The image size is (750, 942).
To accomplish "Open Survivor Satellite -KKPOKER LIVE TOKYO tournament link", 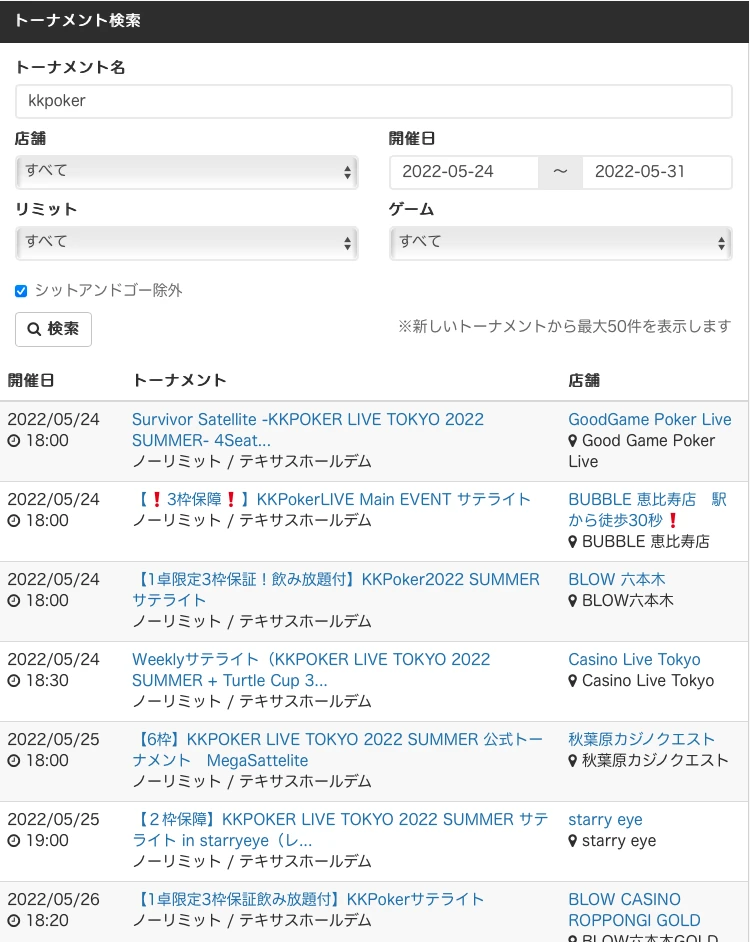I will pyautogui.click(x=308, y=430).
